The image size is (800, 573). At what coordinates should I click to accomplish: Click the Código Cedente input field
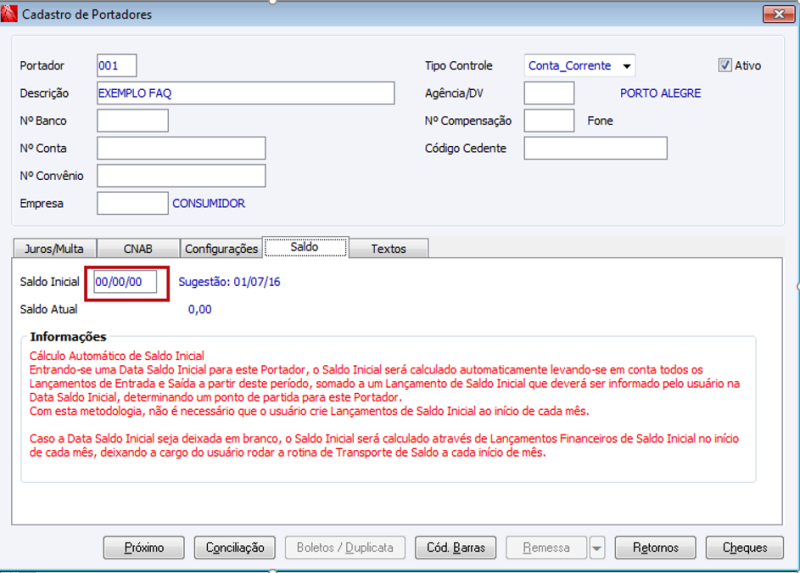pos(595,148)
